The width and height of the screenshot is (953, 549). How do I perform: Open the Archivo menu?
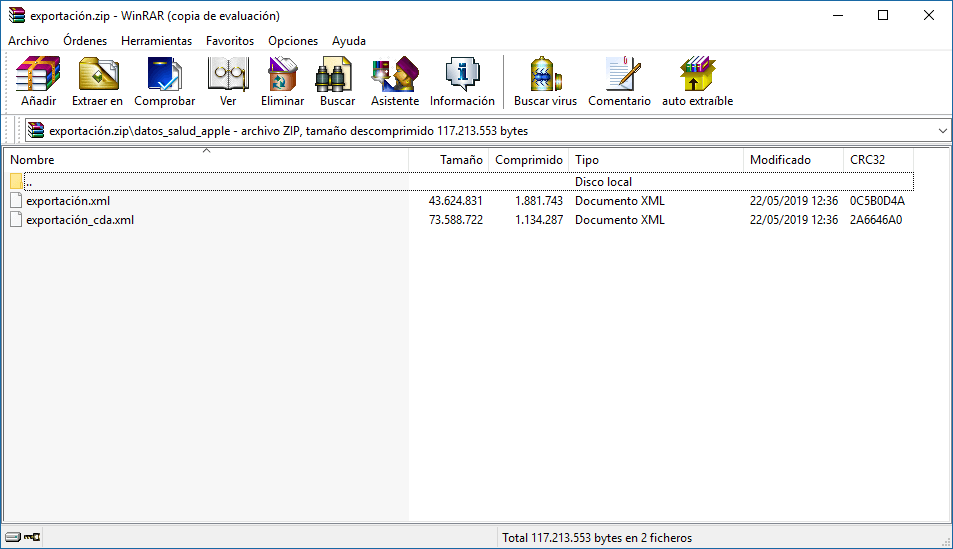[29, 41]
